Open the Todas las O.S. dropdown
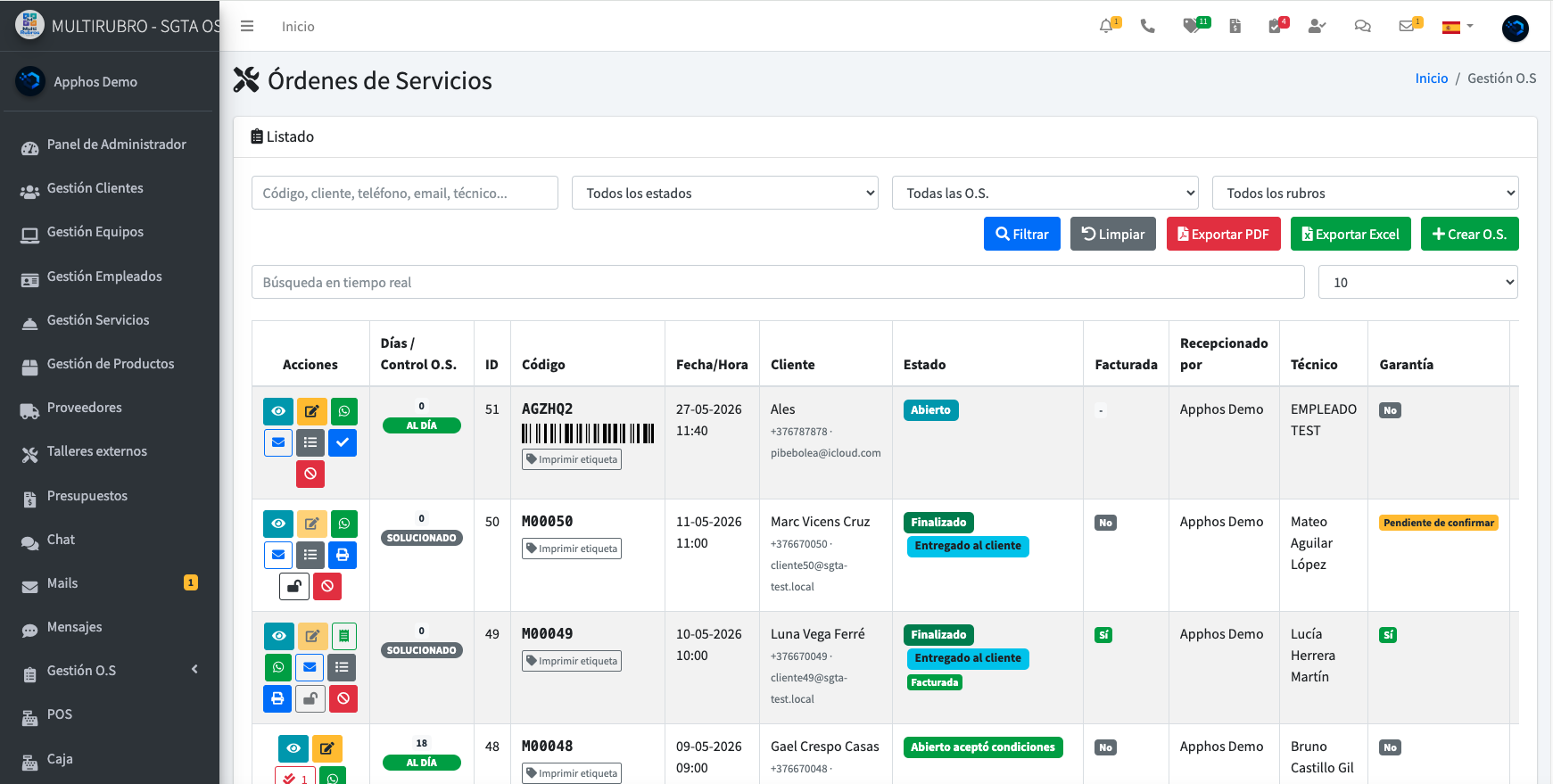 click(1045, 193)
